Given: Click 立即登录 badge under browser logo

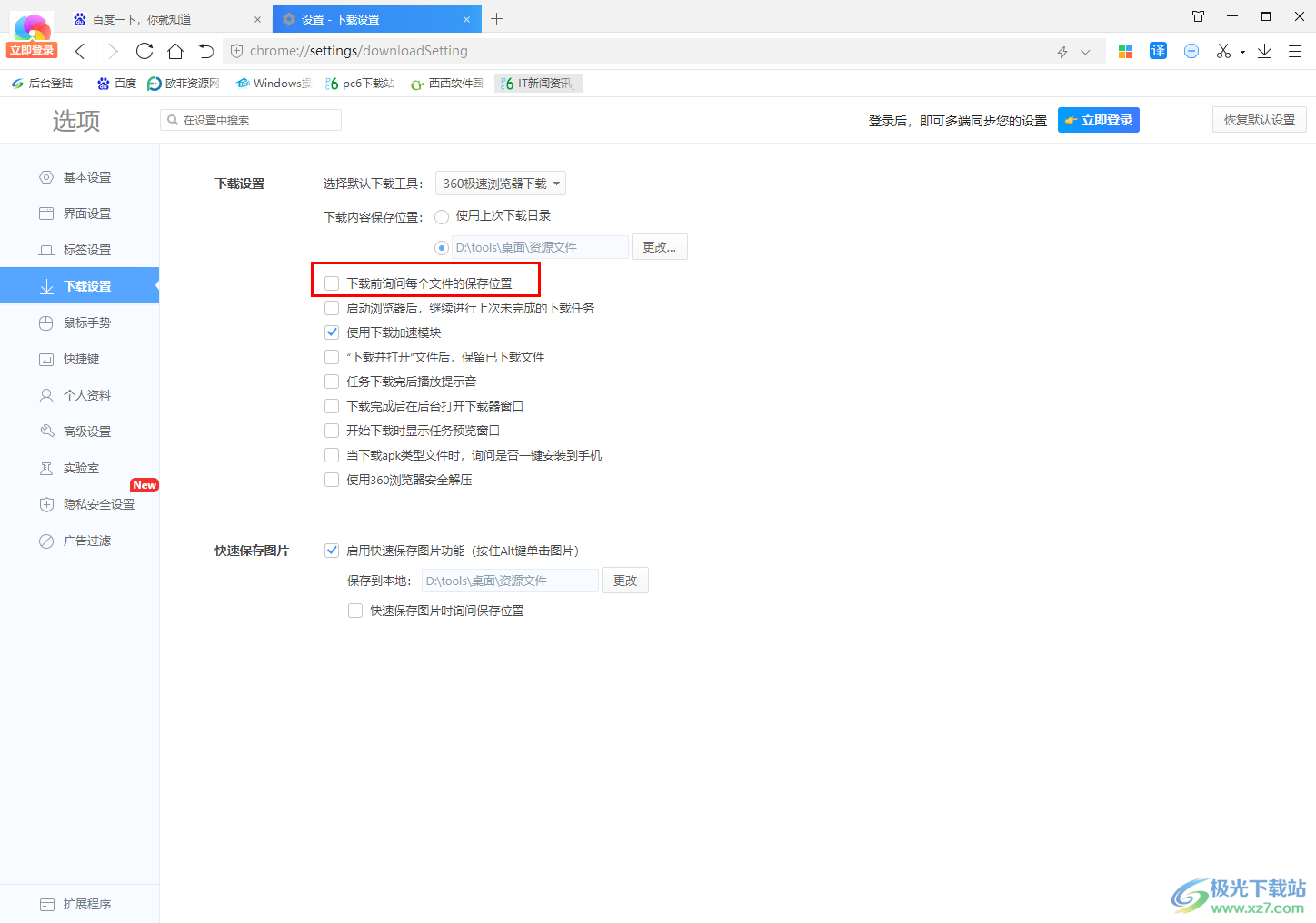Looking at the screenshot, I should point(32,50).
